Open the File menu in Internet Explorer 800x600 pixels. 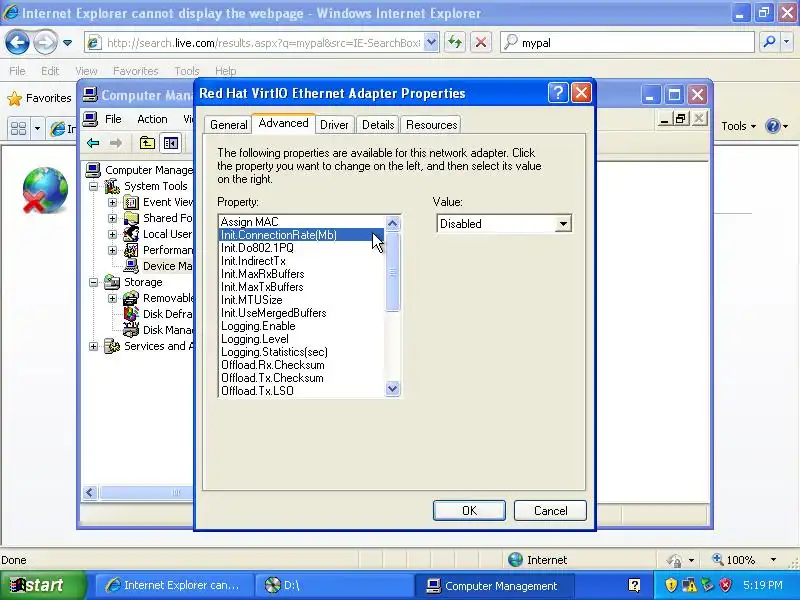point(17,71)
